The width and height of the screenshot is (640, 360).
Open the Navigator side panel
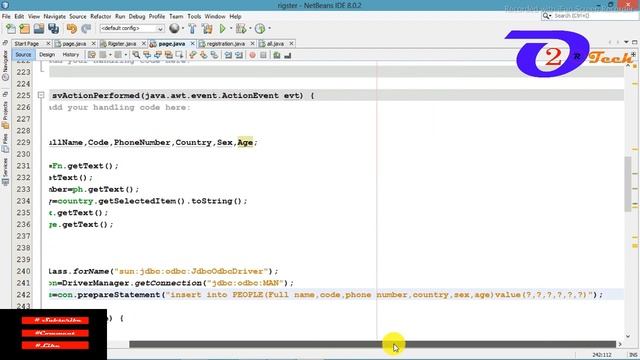[x=5, y=65]
